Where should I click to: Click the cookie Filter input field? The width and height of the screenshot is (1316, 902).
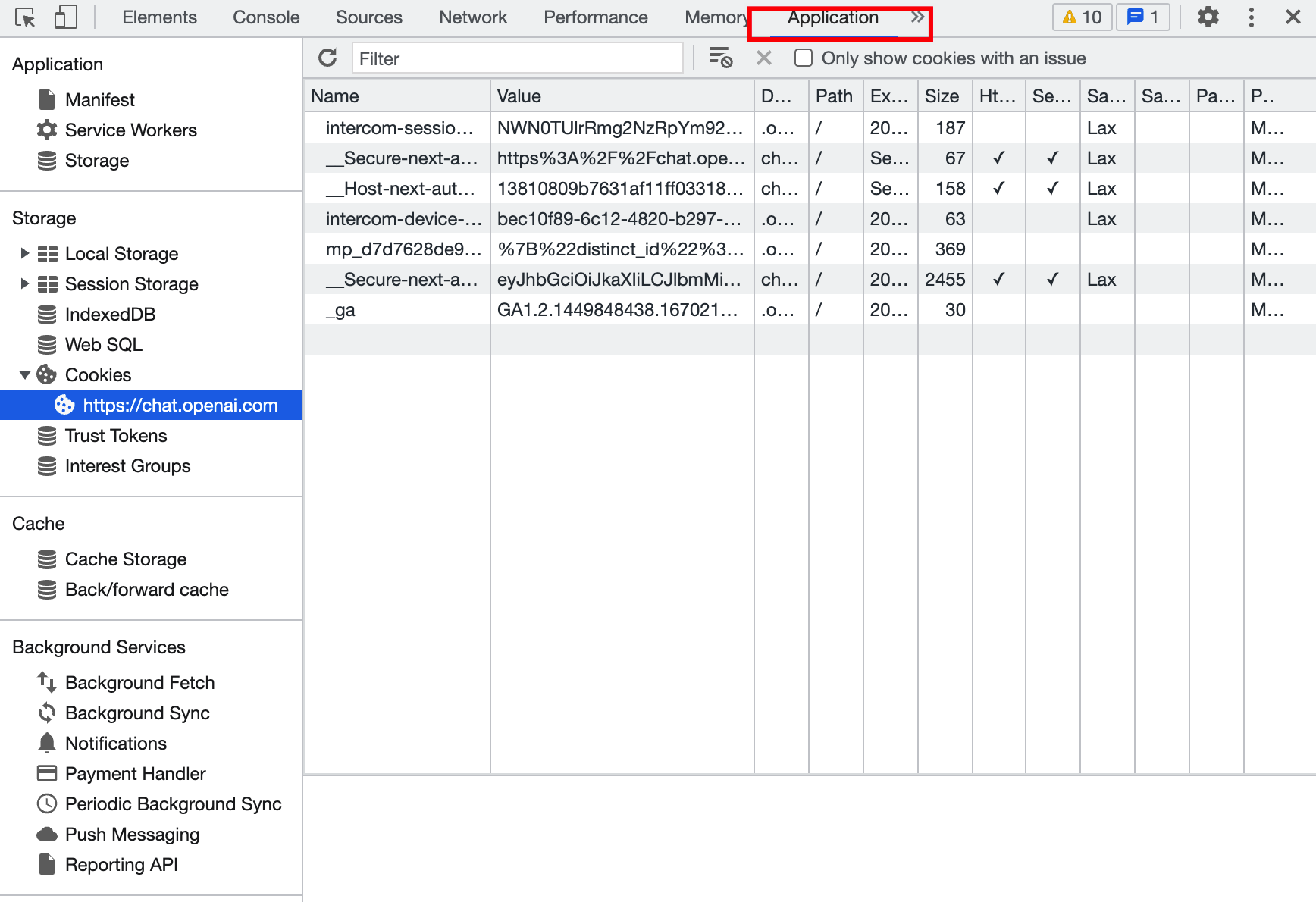[517, 58]
